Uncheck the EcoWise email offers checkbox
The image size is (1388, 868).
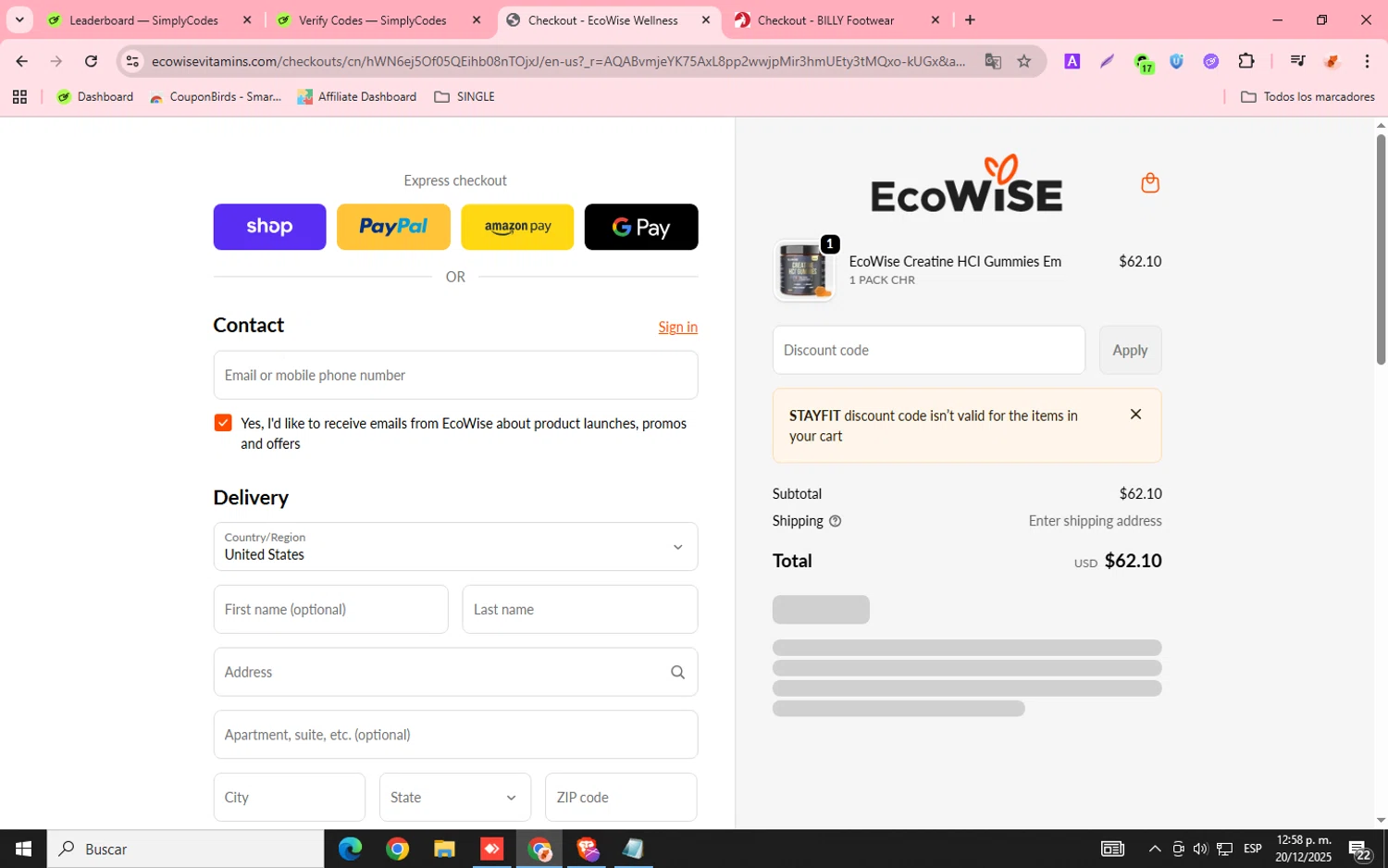click(223, 423)
